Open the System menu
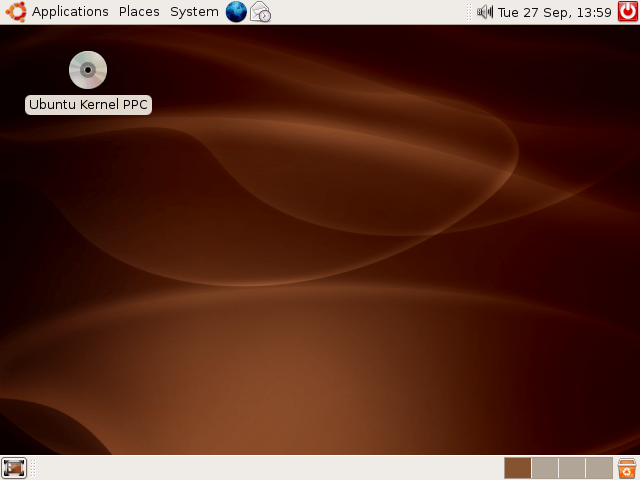The height and width of the screenshot is (480, 640). tap(194, 12)
